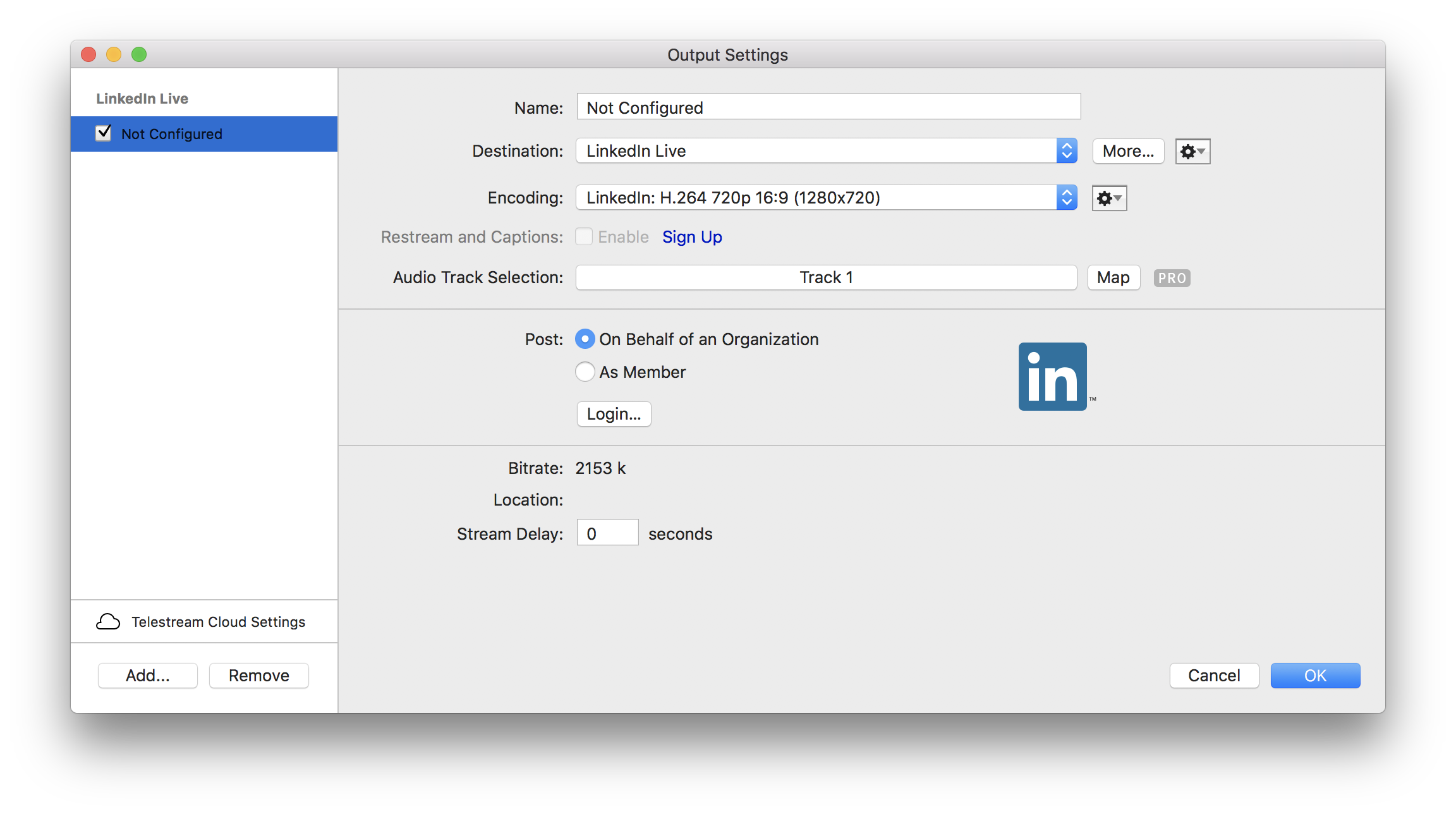This screenshot has width=1456, height=814.
Task: Click the Telestream cloud icon
Action: (x=108, y=622)
